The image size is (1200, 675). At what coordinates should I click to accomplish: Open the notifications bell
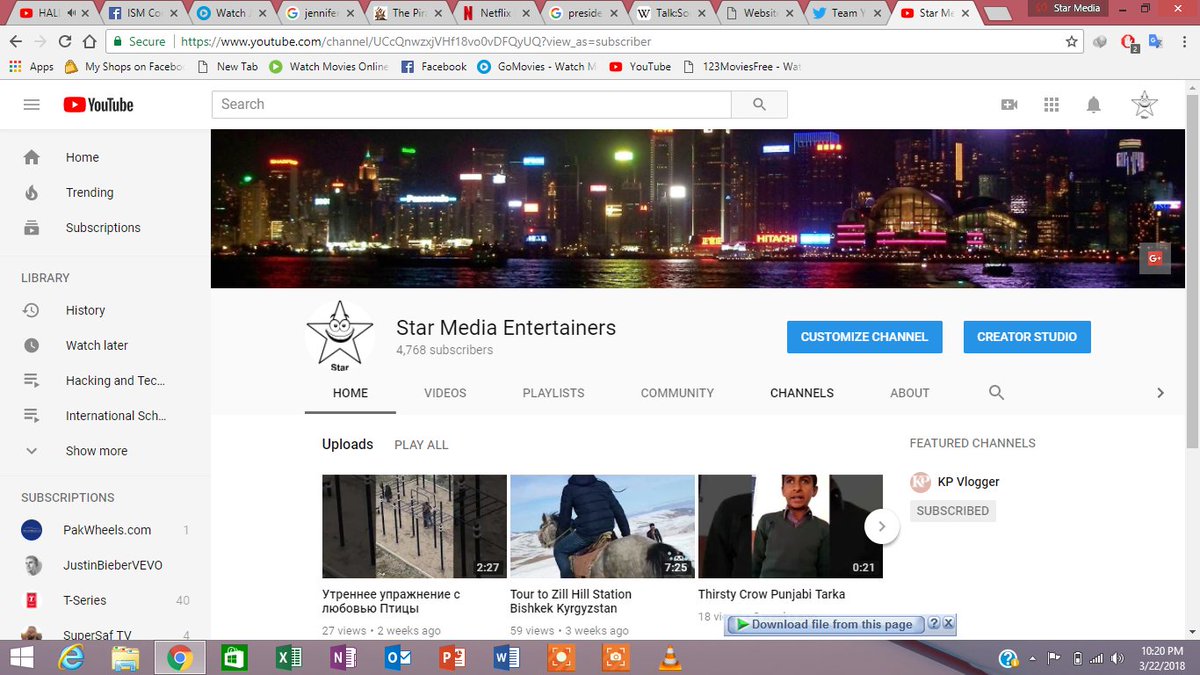pyautogui.click(x=1094, y=105)
